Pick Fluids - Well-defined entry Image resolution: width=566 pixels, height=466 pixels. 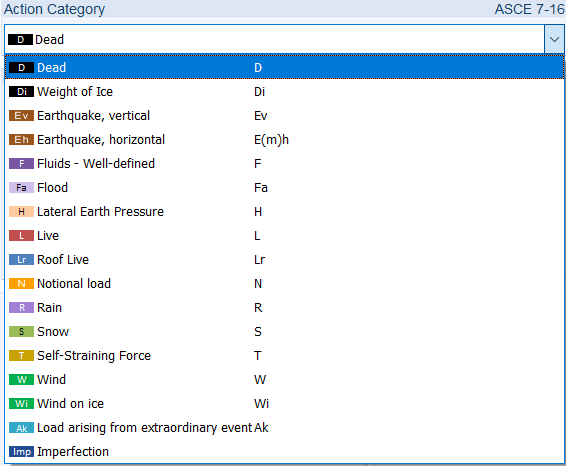click(284, 164)
